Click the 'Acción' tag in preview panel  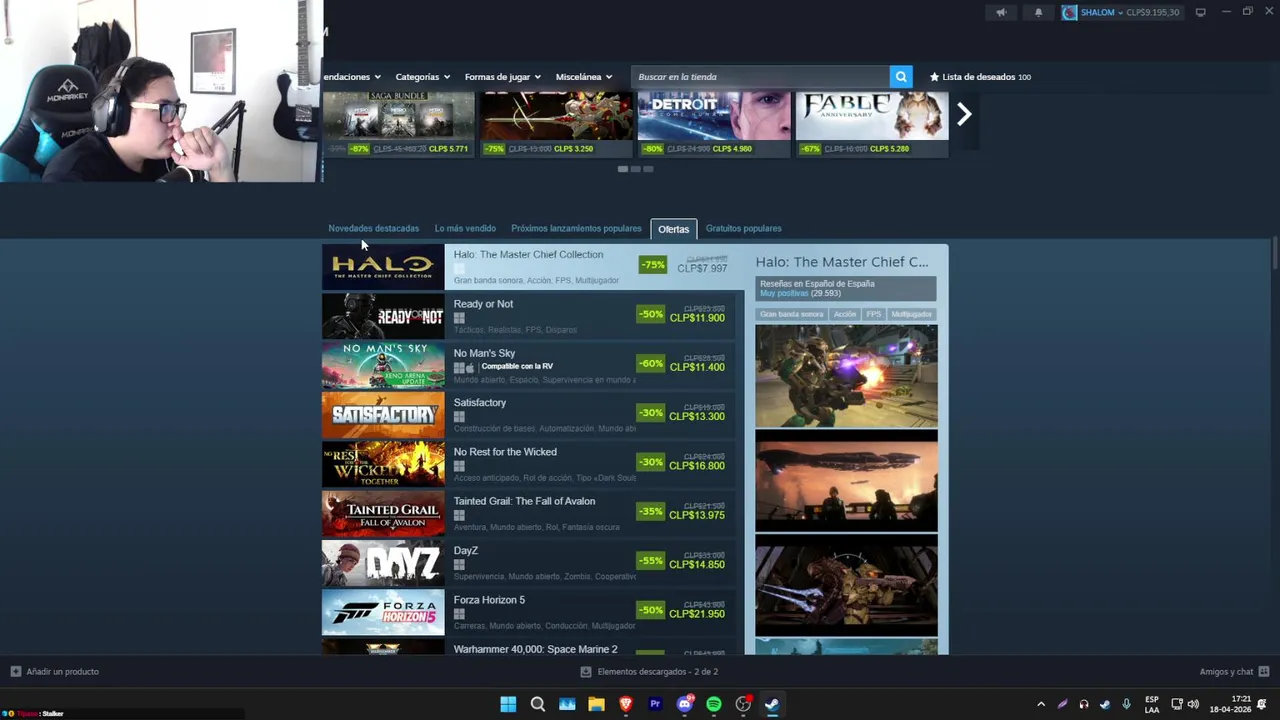pos(845,314)
